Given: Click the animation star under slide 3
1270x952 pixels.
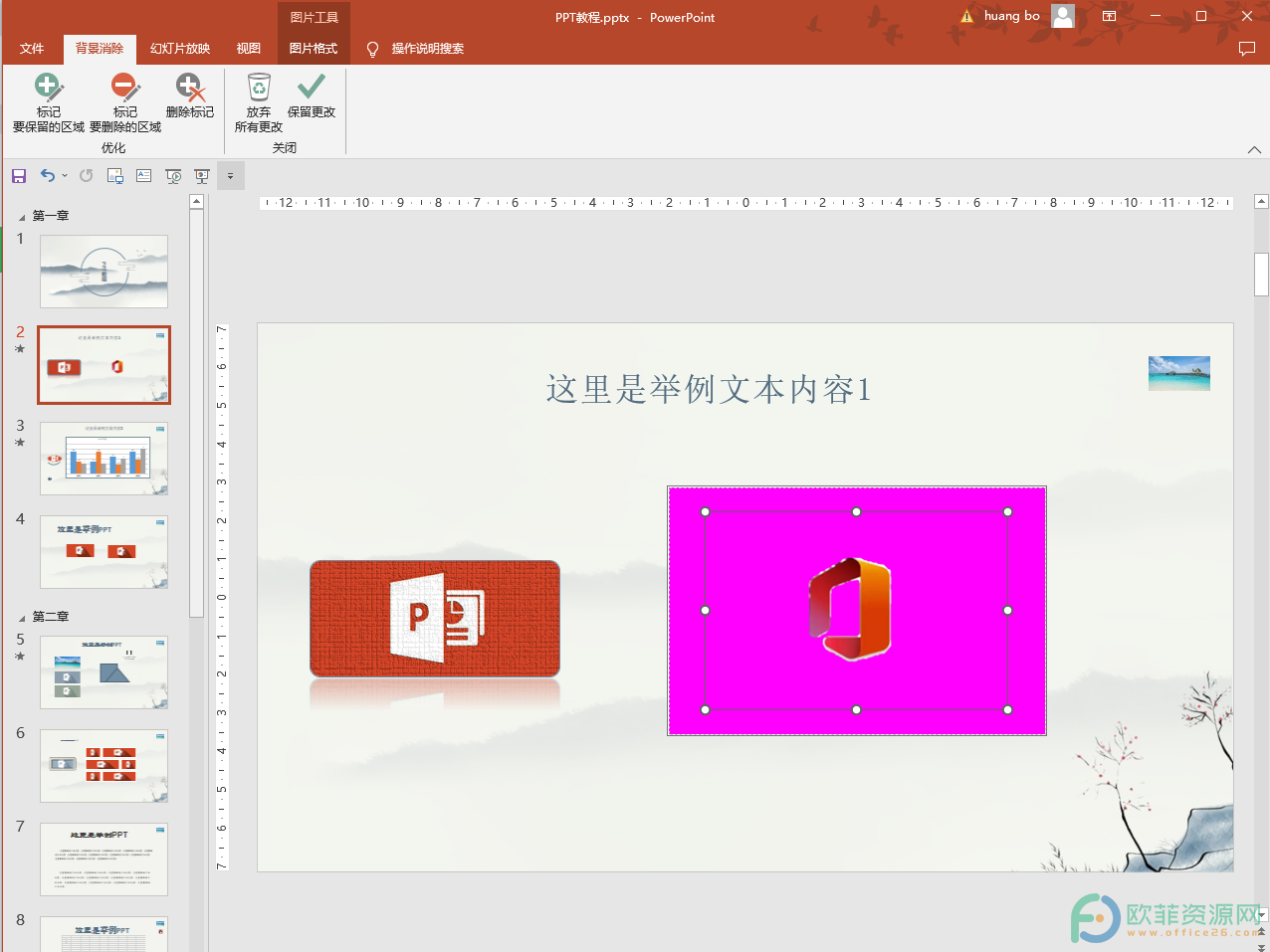Looking at the screenshot, I should click(x=20, y=443).
